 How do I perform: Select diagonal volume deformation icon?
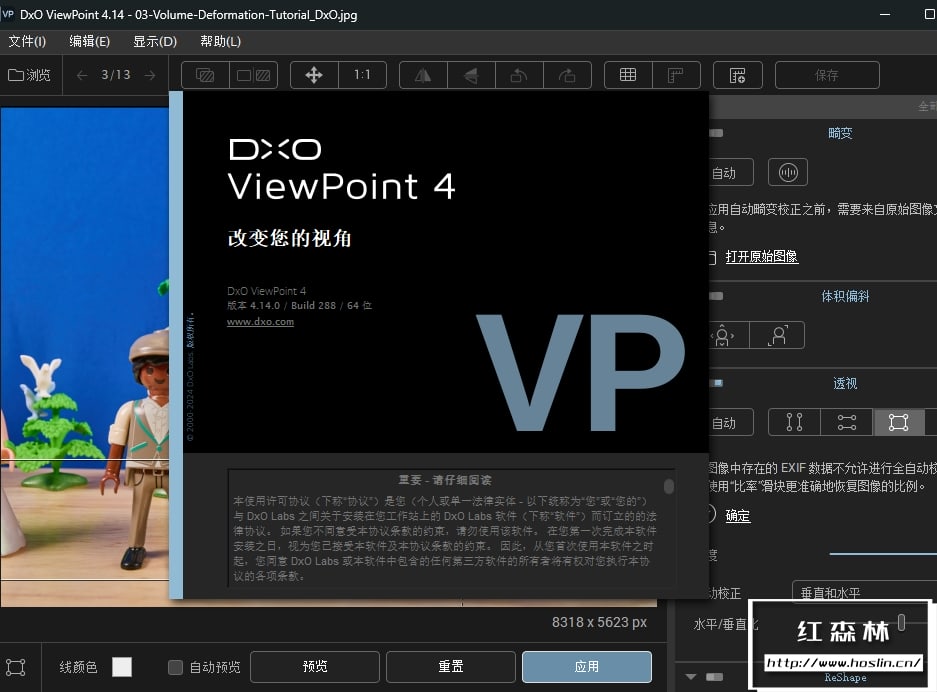point(777,335)
